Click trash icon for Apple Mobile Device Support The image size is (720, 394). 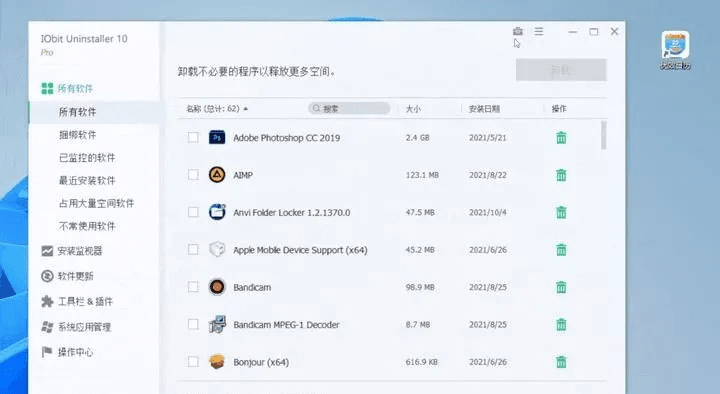coord(561,250)
